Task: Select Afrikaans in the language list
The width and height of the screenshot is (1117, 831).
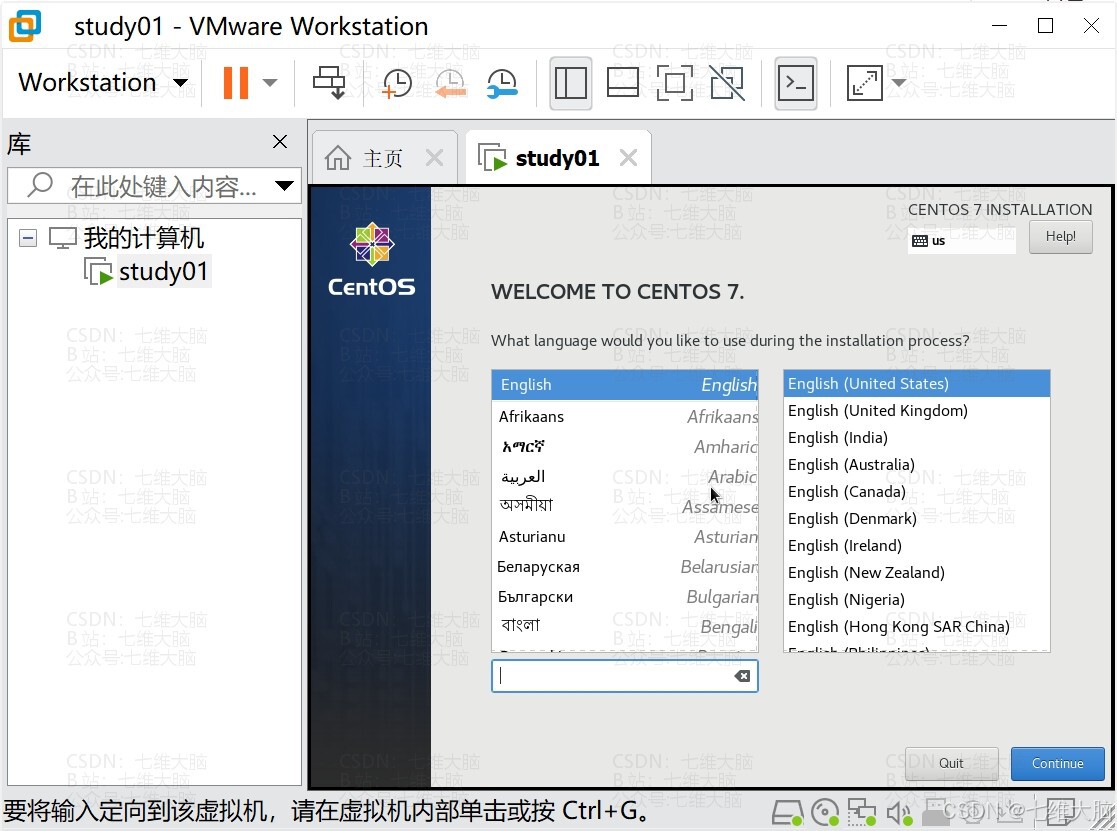Action: [x=625, y=417]
